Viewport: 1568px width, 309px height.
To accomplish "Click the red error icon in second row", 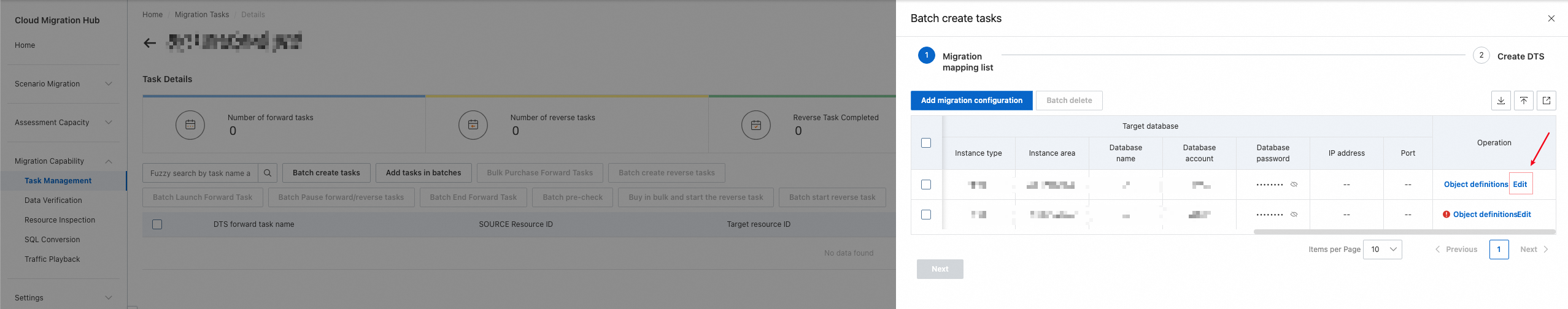I will pyautogui.click(x=1446, y=215).
